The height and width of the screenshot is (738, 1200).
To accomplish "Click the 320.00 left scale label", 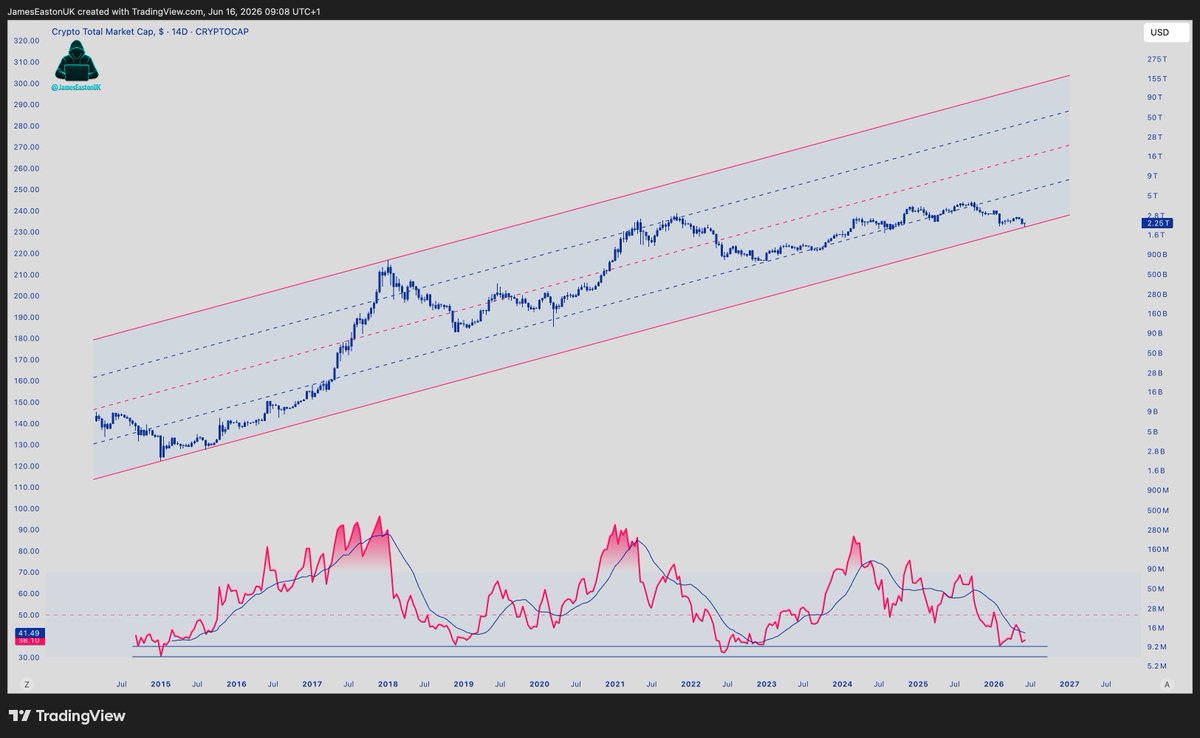I will point(26,41).
